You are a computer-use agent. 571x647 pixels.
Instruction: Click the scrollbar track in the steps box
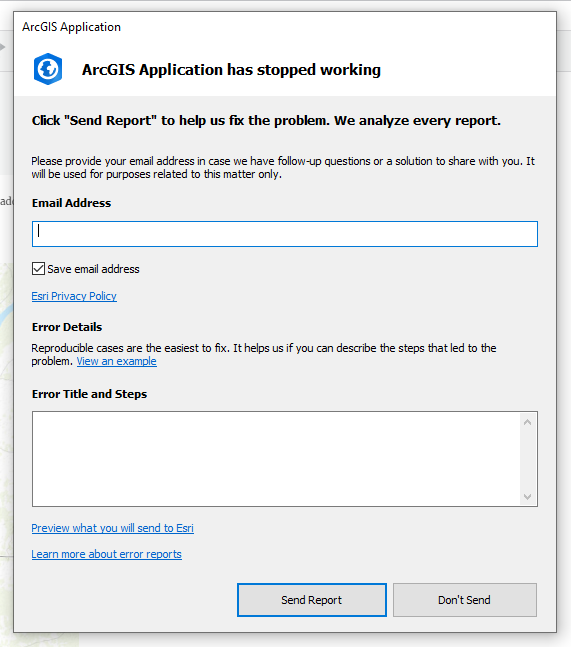tap(527, 459)
